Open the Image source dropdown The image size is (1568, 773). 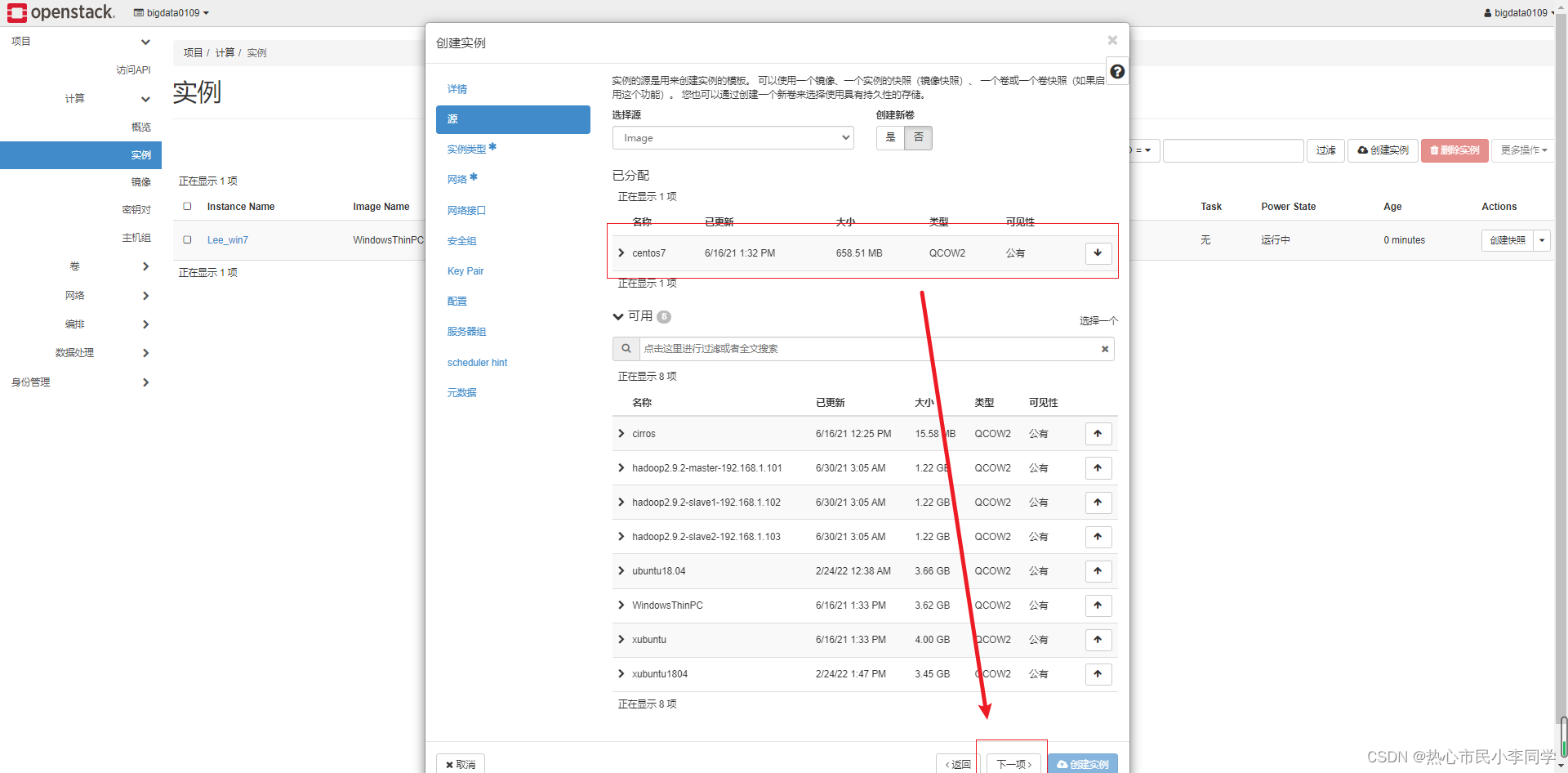point(733,138)
